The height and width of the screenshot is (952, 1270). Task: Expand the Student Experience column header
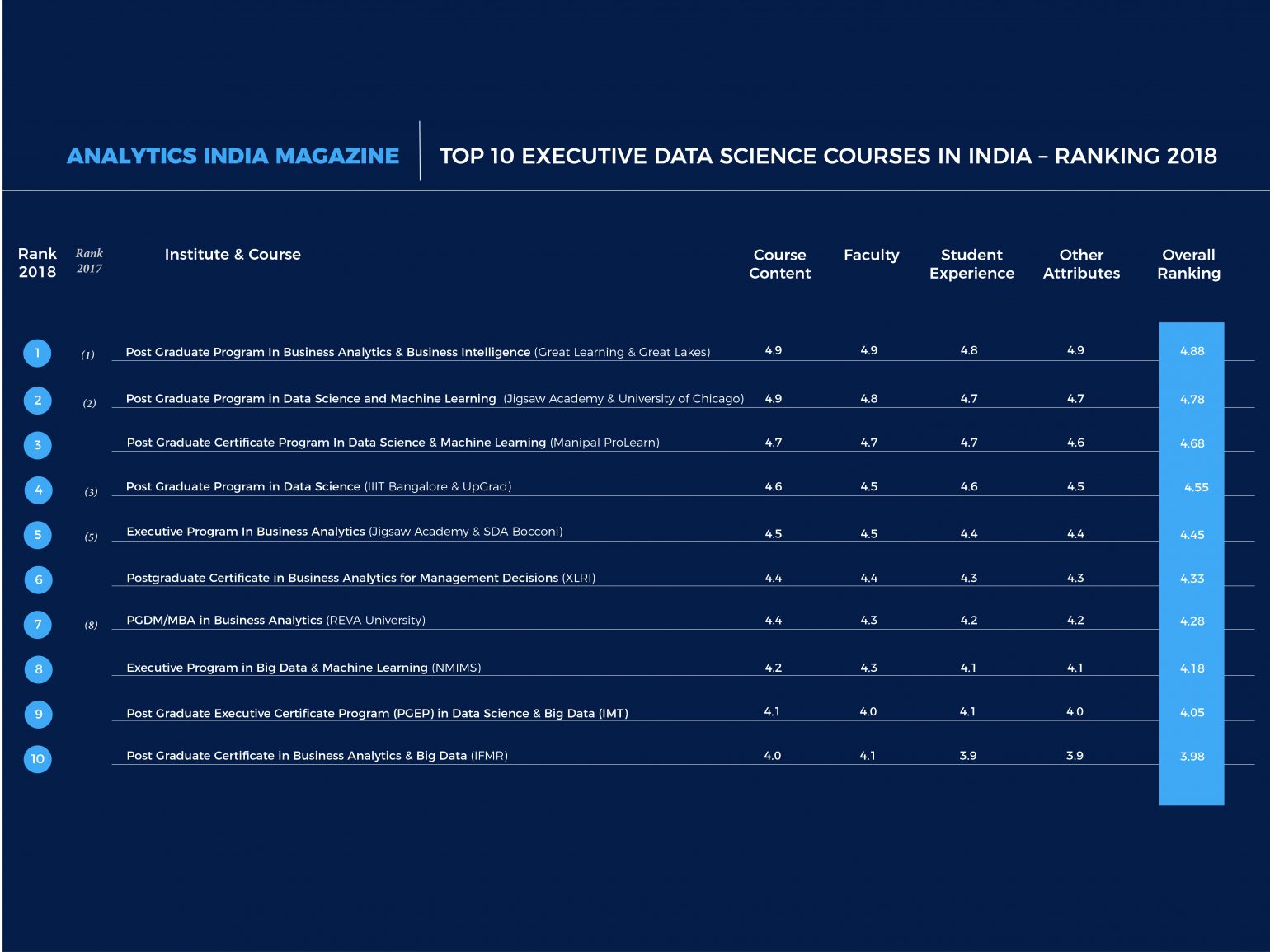(x=972, y=264)
